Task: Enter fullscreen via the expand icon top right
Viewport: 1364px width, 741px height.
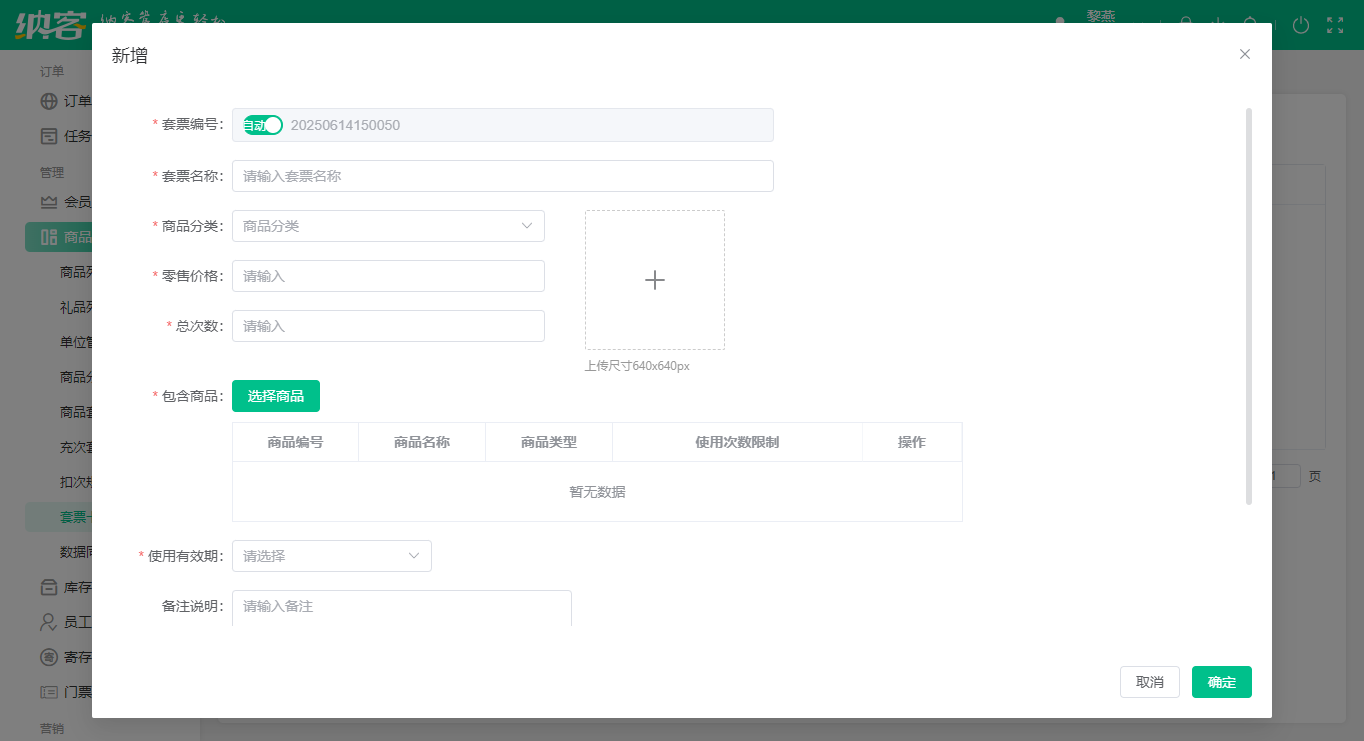Action: (x=1335, y=26)
